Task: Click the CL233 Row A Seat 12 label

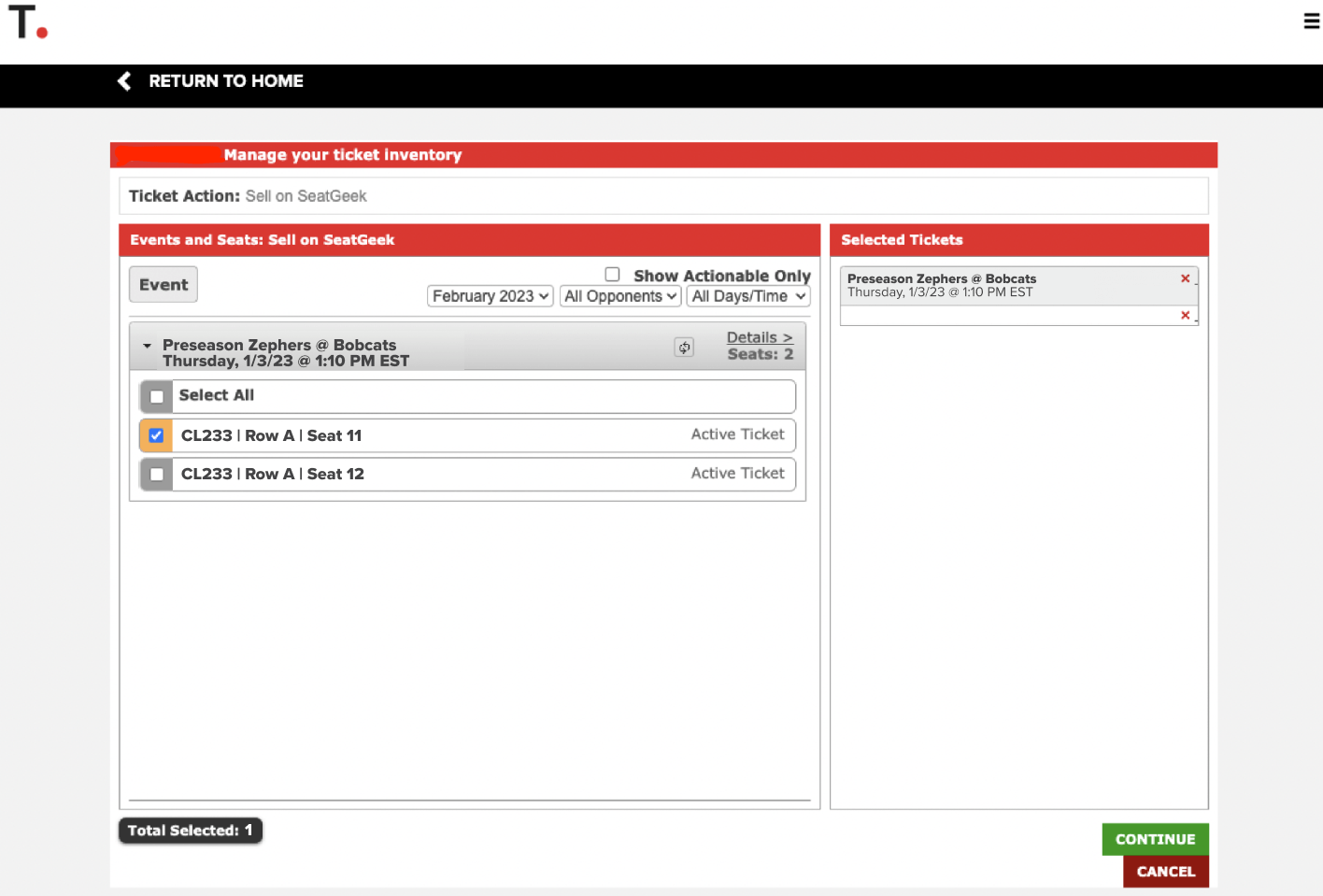Action: tap(273, 475)
